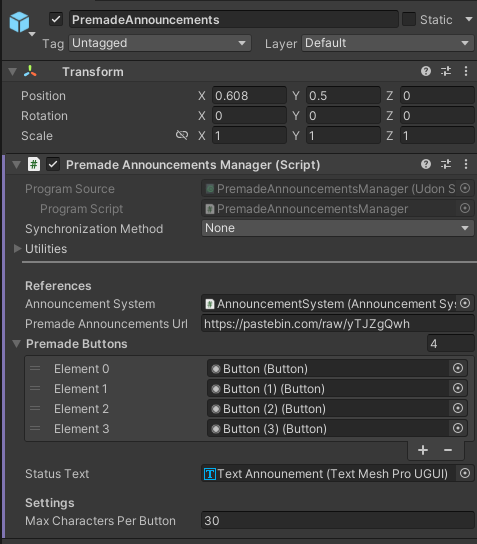Open object picker for Status Text

465,473
